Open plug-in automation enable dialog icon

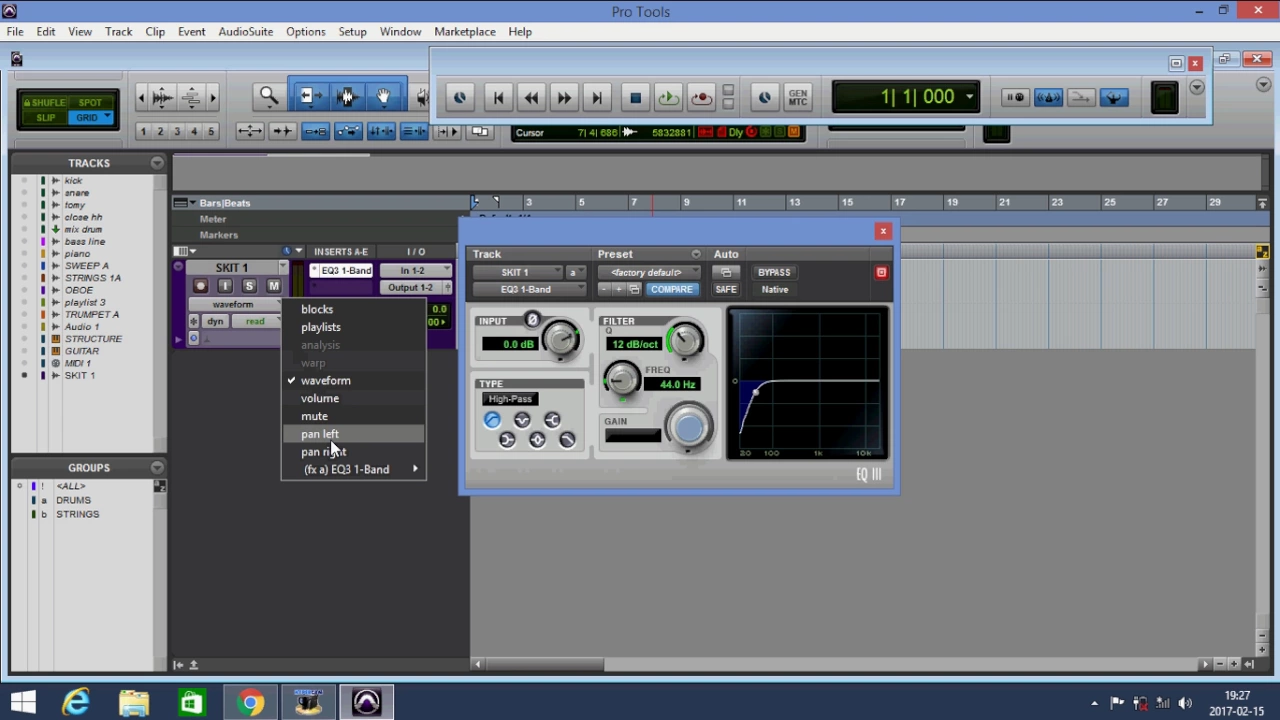point(726,272)
